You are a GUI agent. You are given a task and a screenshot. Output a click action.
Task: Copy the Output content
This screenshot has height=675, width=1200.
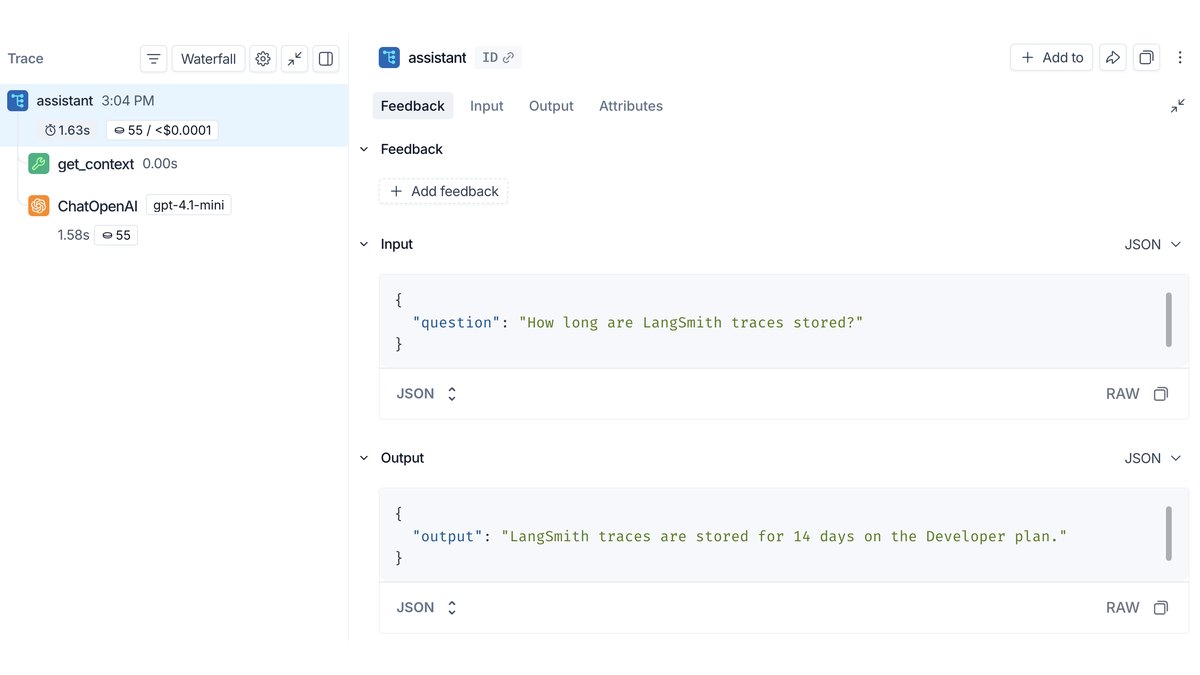click(x=1161, y=608)
